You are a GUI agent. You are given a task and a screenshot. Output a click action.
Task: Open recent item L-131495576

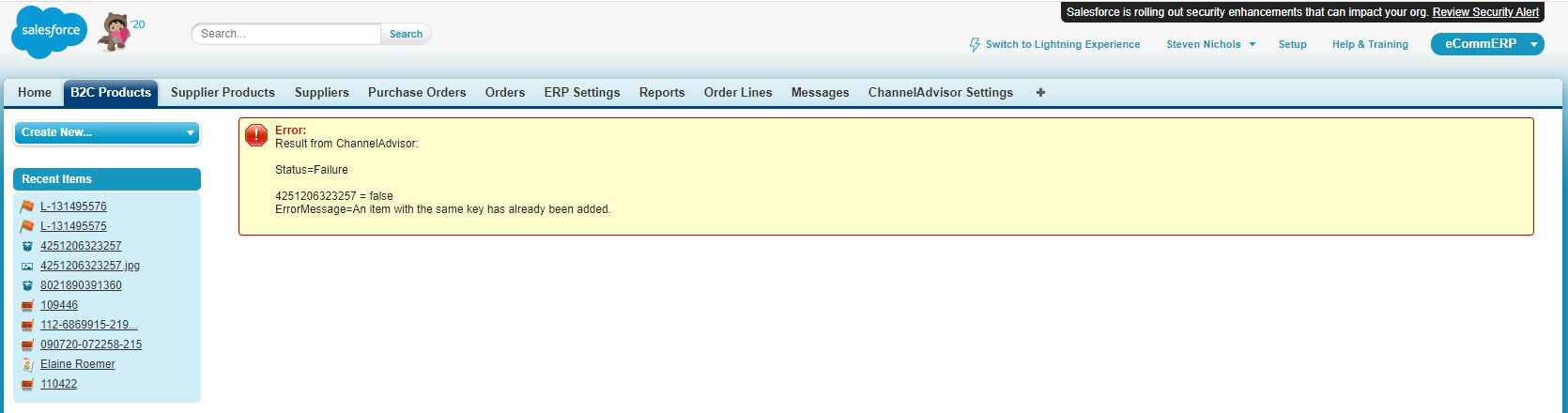pos(73,206)
